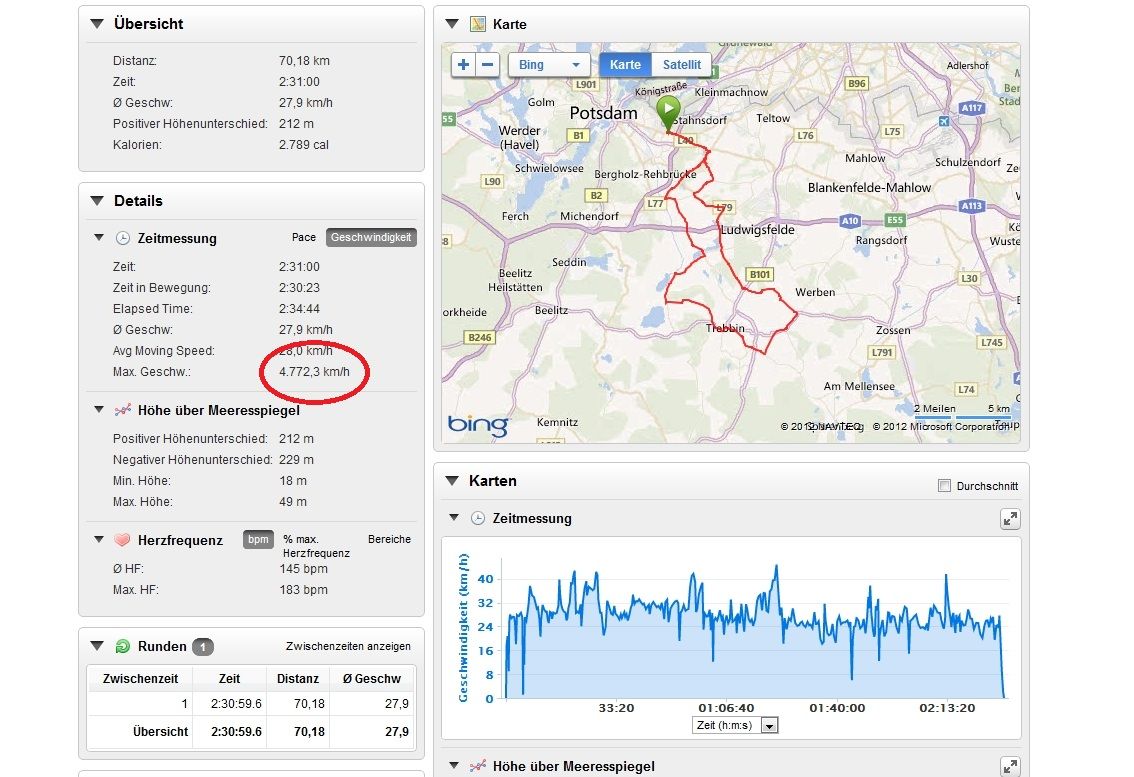Click the clock icon beside Zeitmessung in Details
The height and width of the screenshot is (777, 1134).
pos(123,238)
